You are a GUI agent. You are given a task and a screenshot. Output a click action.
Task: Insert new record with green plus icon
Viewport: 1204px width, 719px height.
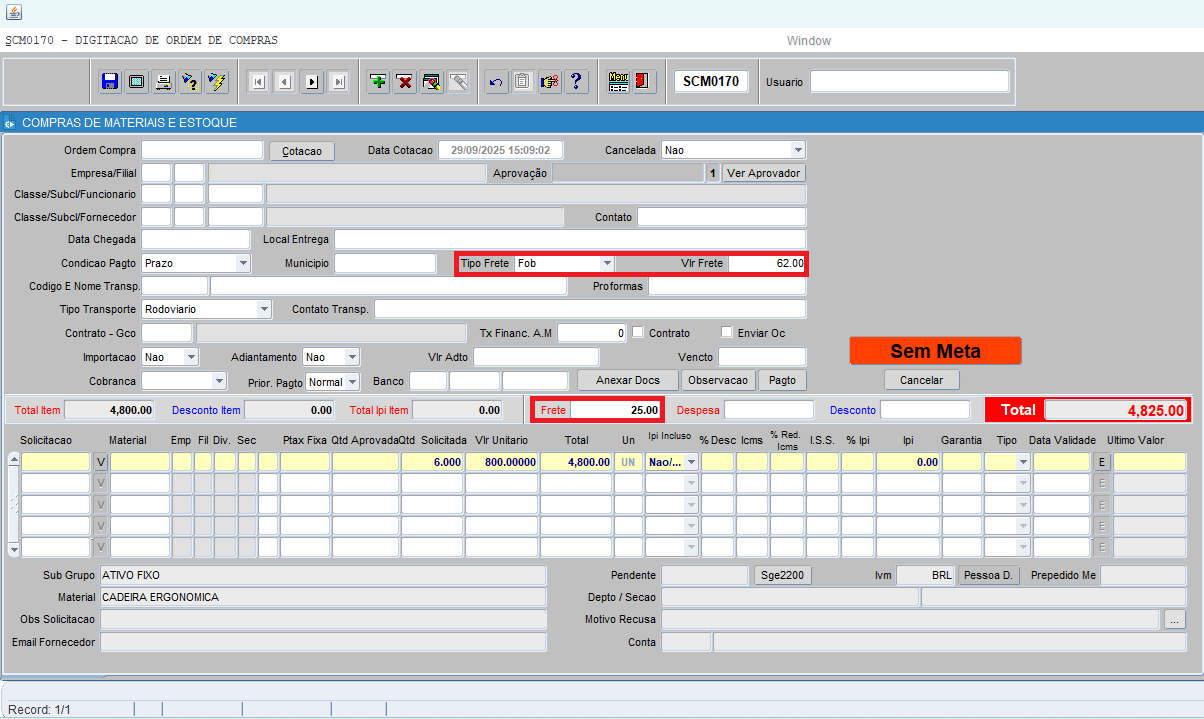[x=378, y=82]
